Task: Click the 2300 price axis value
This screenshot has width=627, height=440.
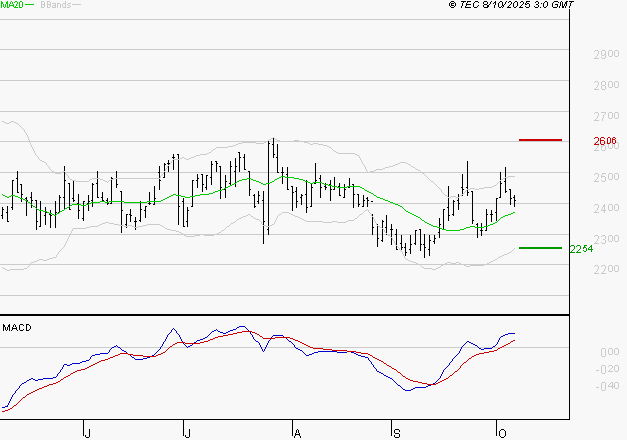Action: [x=606, y=239]
